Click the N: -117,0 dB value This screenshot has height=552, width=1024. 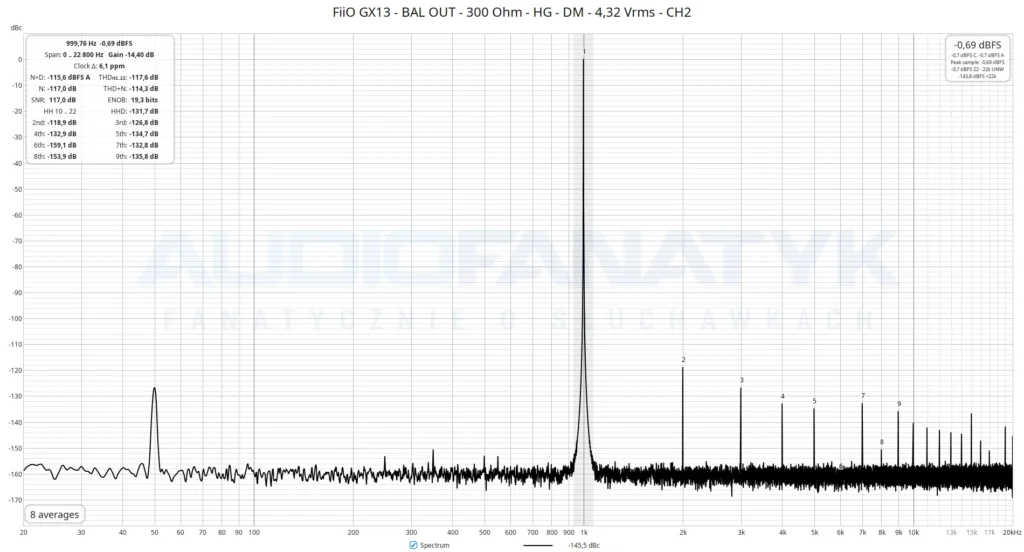tap(62, 89)
